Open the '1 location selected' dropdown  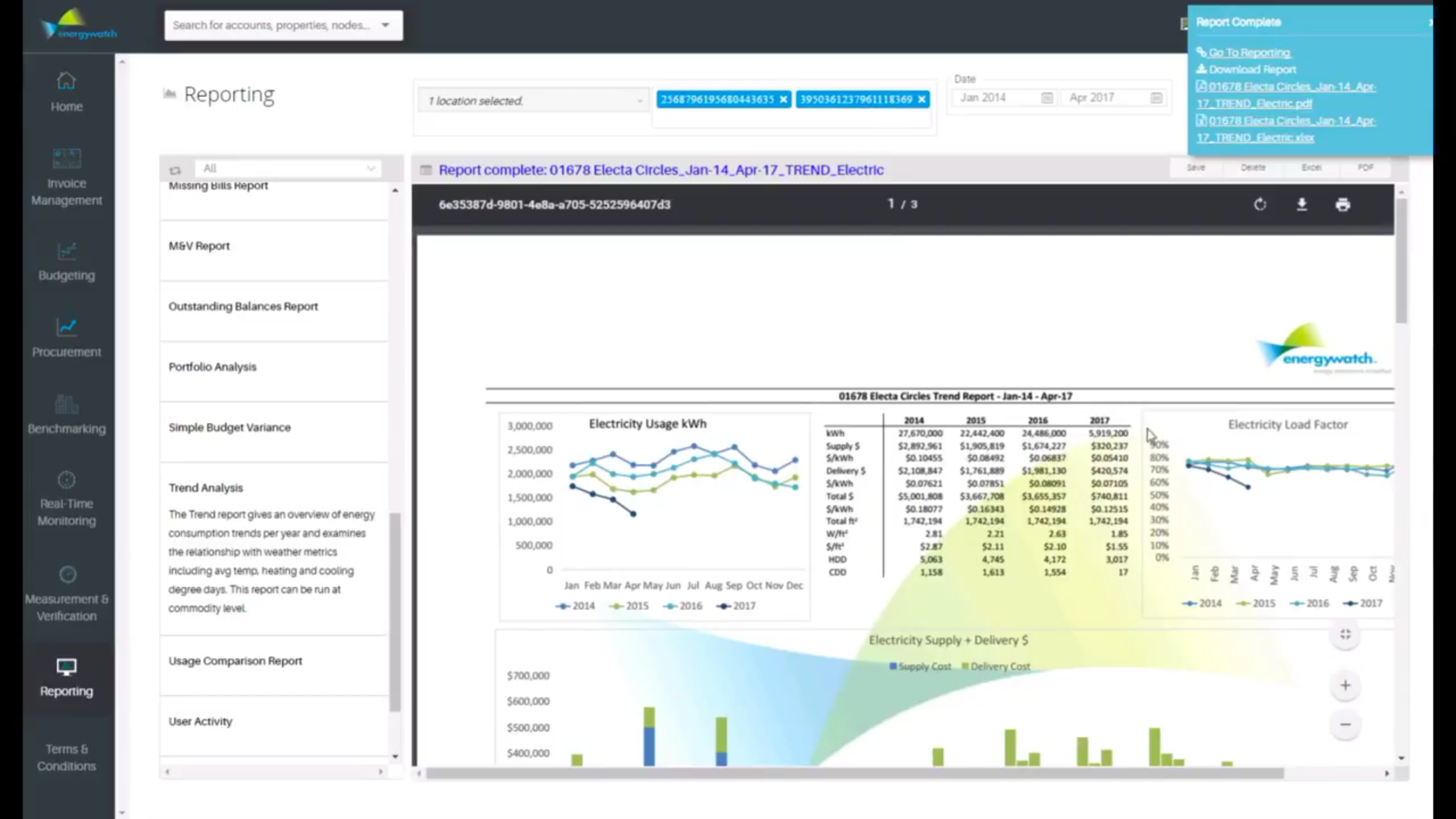click(533, 101)
